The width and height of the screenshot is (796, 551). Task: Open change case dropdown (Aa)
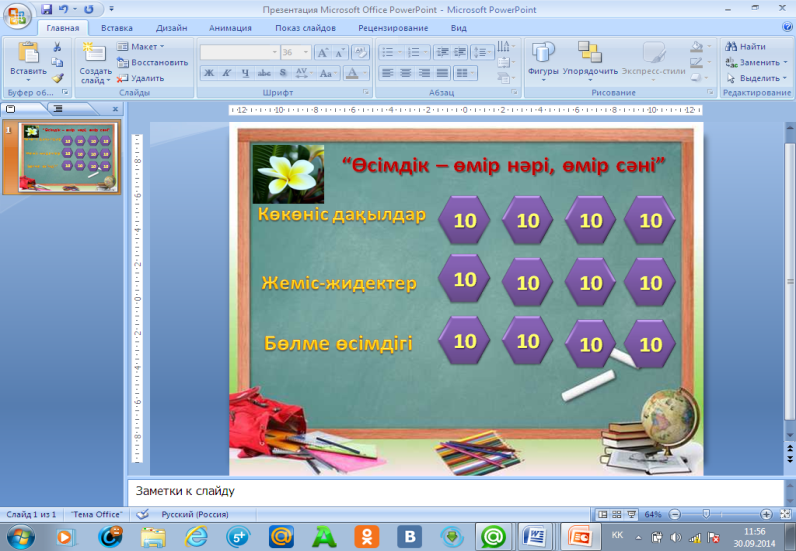tap(327, 73)
